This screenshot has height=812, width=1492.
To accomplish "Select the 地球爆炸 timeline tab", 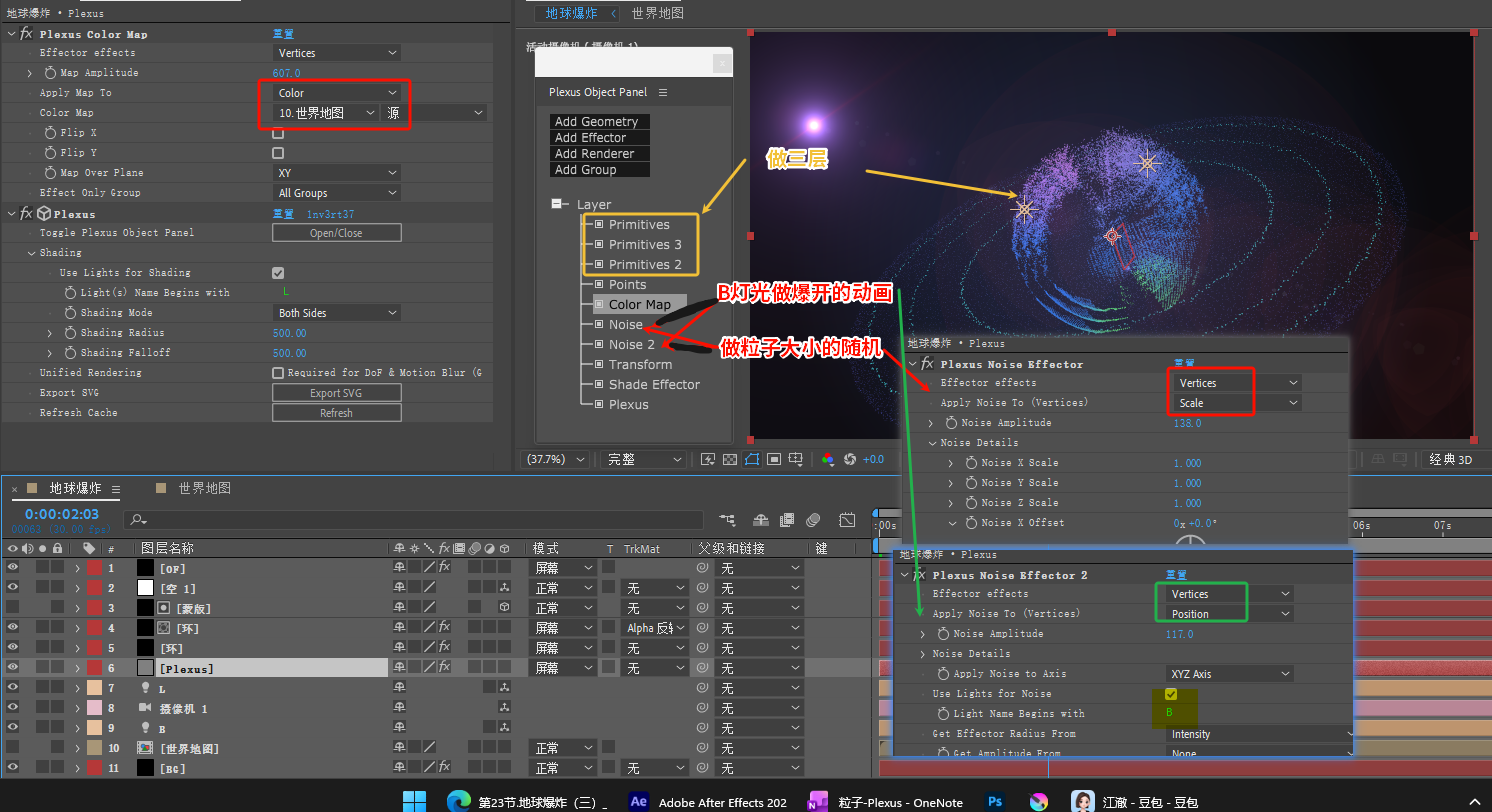I will tap(75, 488).
